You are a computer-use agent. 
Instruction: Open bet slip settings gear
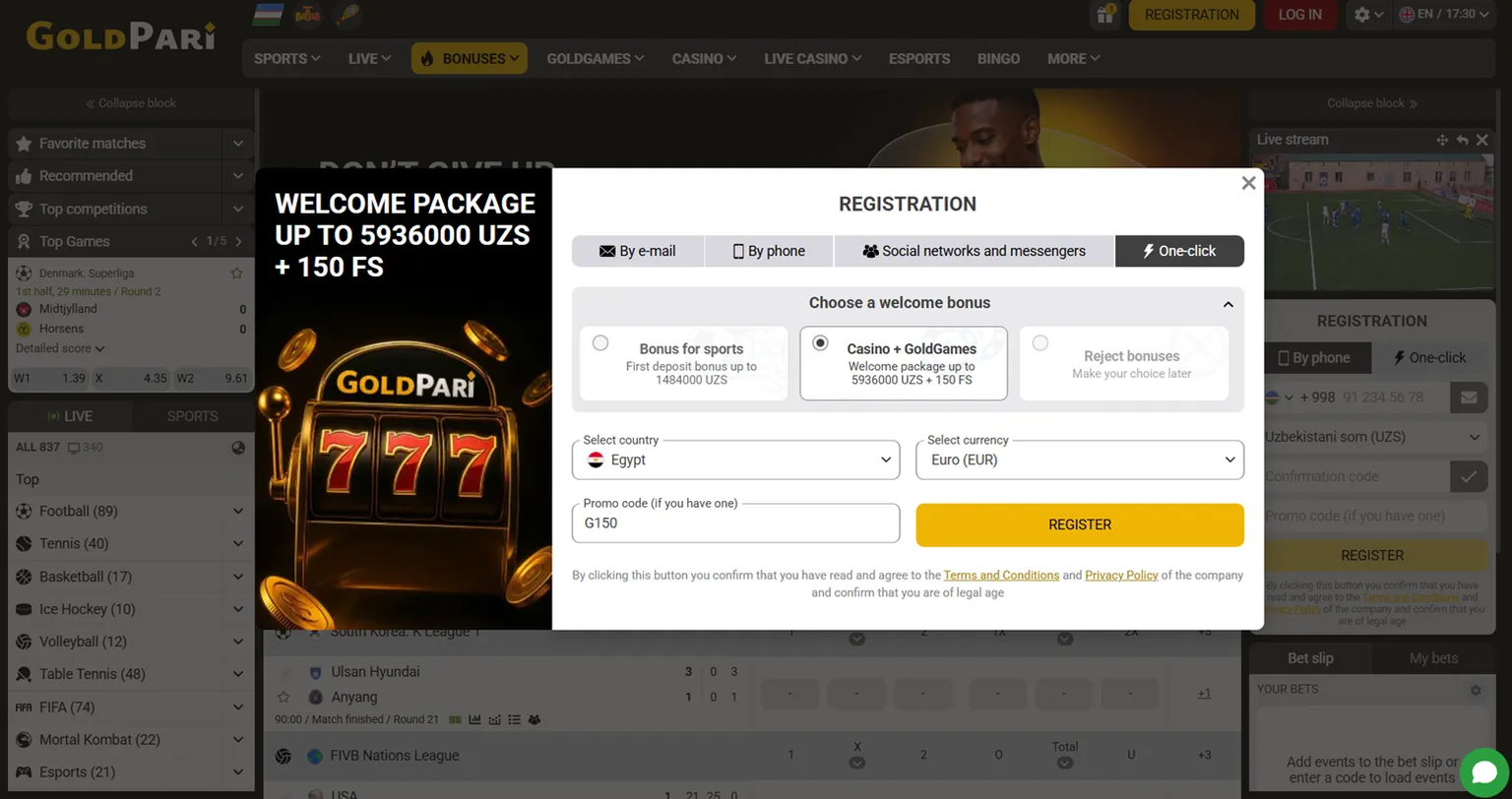1475,690
